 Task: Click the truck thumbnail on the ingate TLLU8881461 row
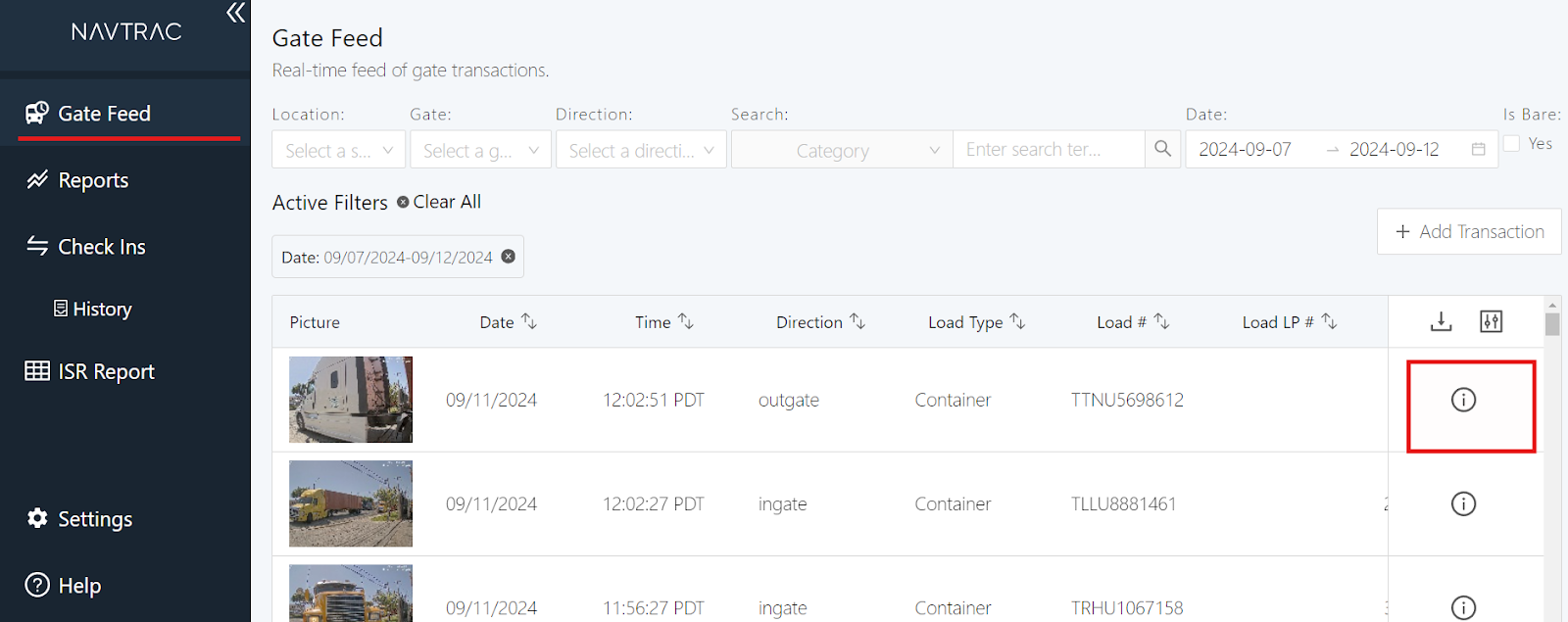click(x=350, y=503)
